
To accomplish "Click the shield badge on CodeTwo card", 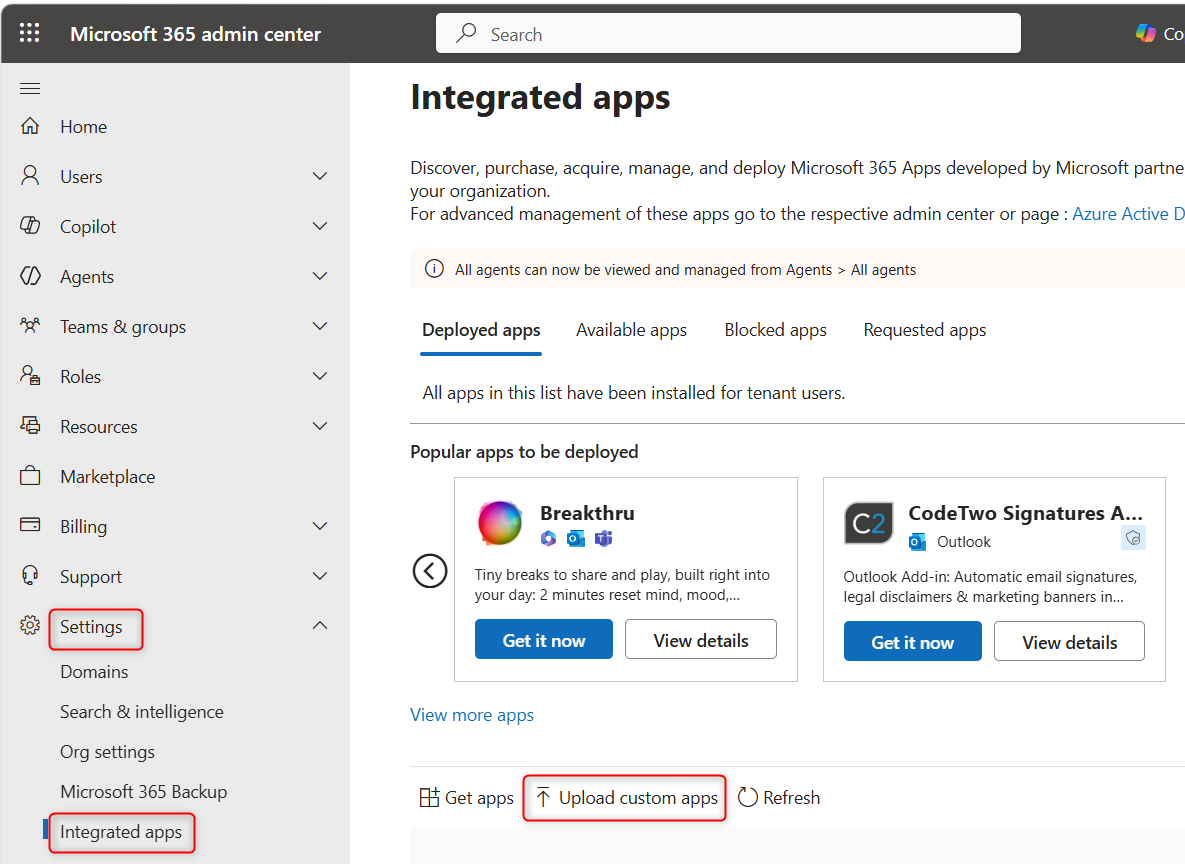I will (1133, 537).
